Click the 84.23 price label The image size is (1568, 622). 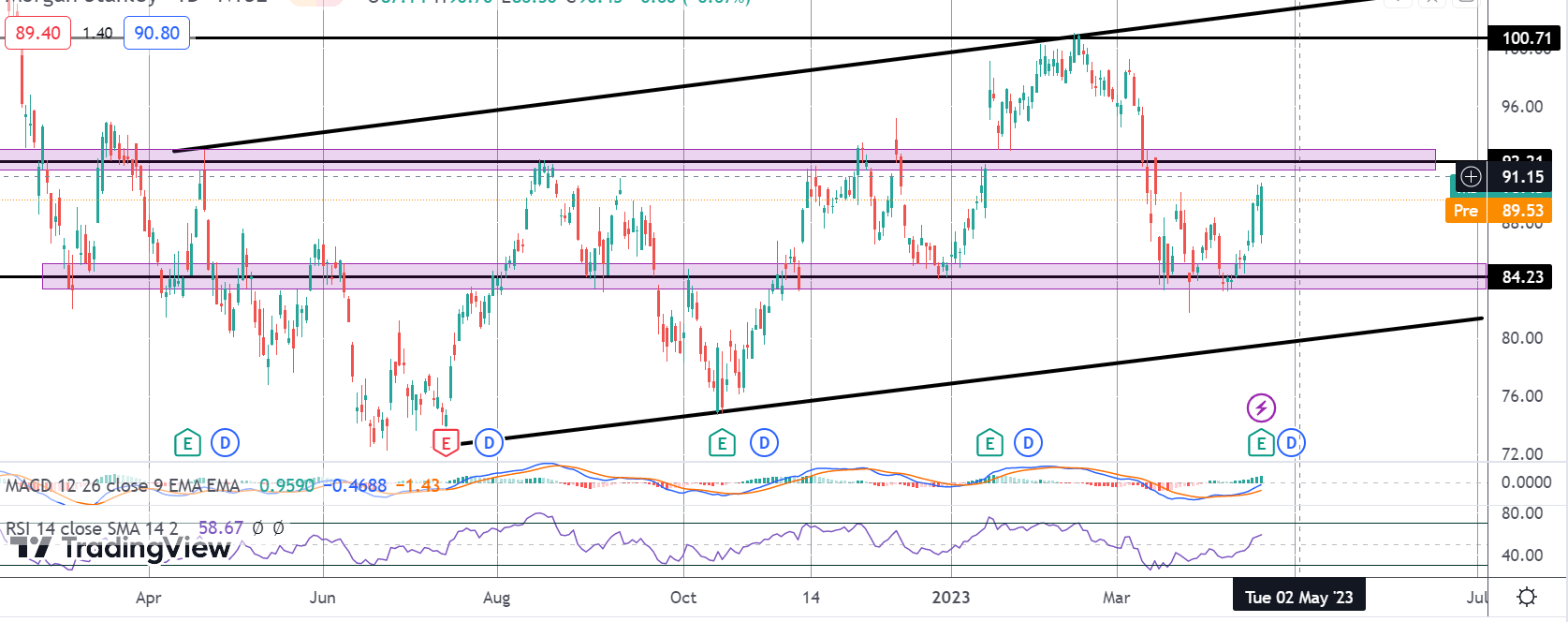click(1522, 277)
